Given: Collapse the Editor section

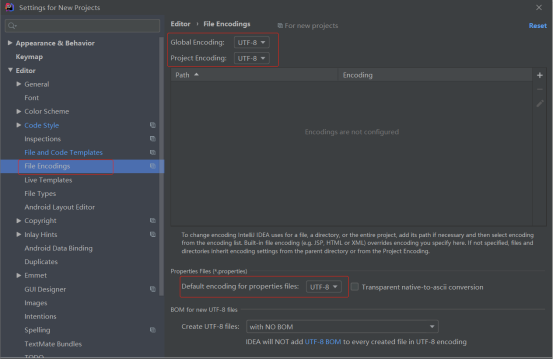Looking at the screenshot, I should coord(10,70).
